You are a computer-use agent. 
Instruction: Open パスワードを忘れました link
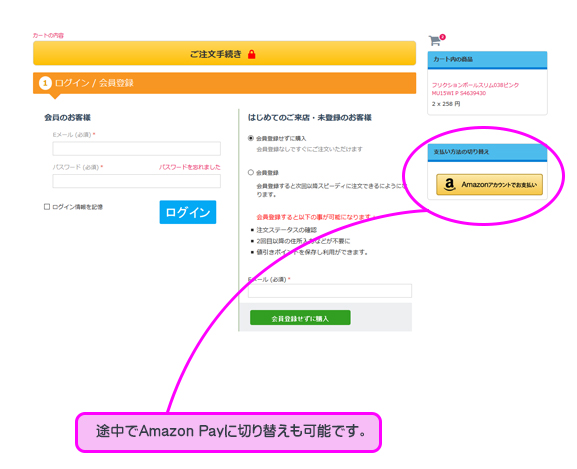(x=190, y=167)
